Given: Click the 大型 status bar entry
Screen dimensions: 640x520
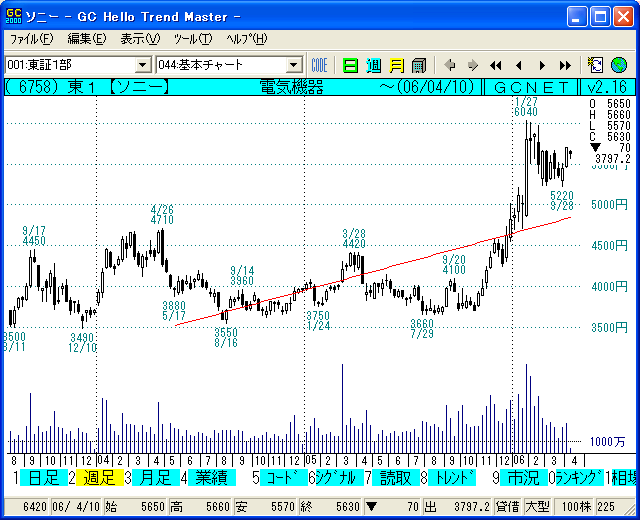Looking at the screenshot, I should [538, 507].
